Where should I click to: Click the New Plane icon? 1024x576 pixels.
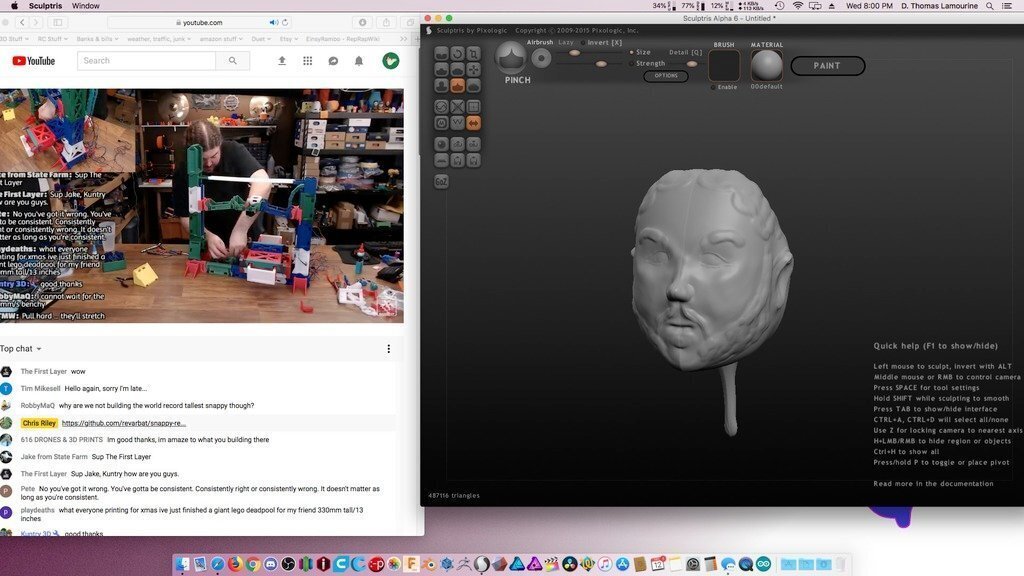point(441,160)
